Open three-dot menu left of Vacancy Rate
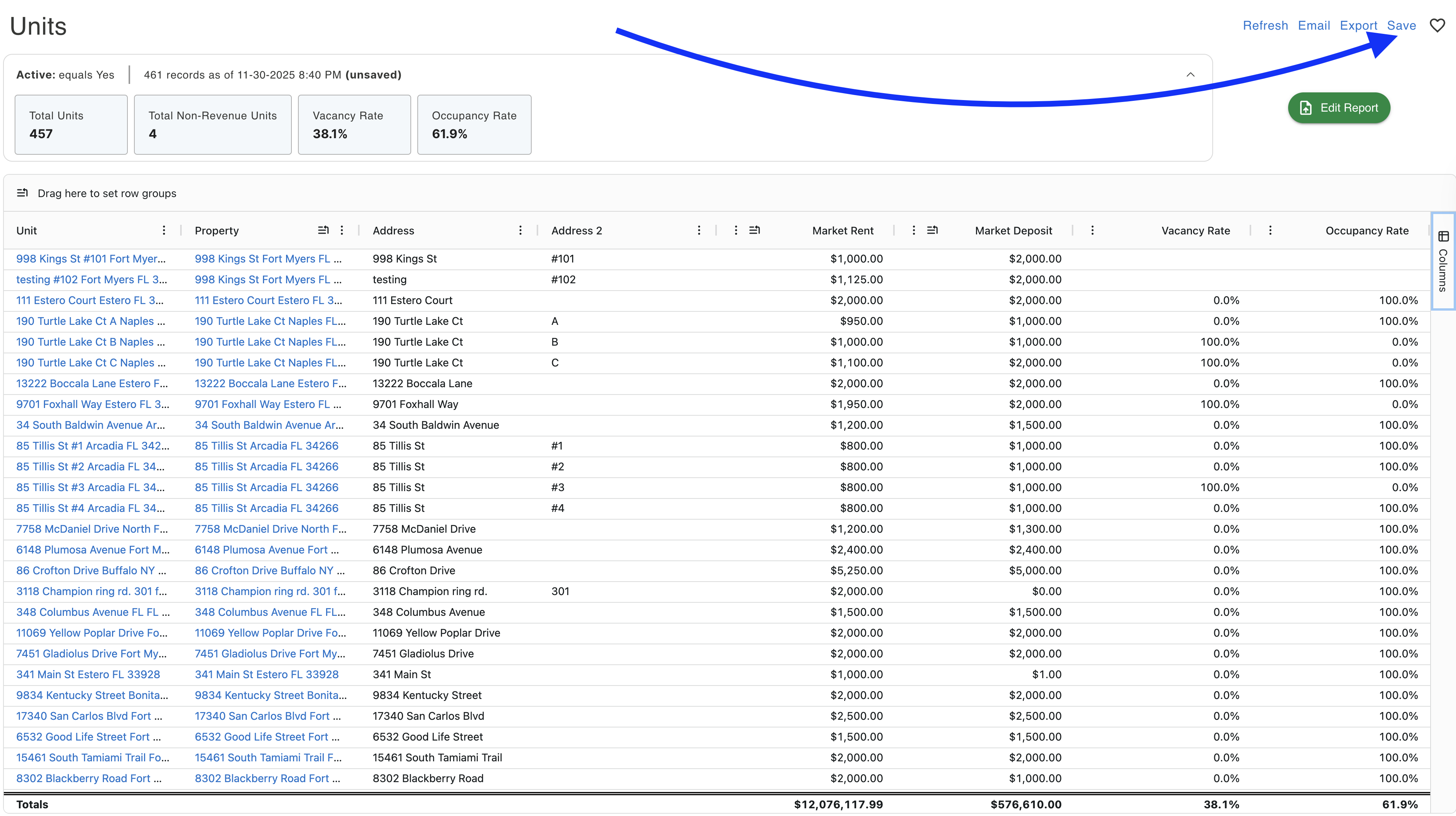Screen dimensions: 1456x816 pos(1092,230)
